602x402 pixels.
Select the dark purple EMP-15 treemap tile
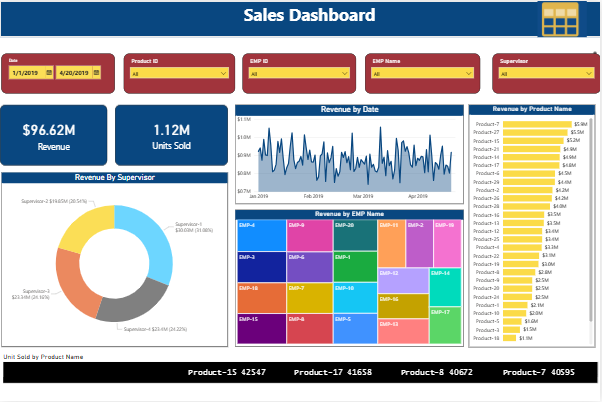[261, 329]
